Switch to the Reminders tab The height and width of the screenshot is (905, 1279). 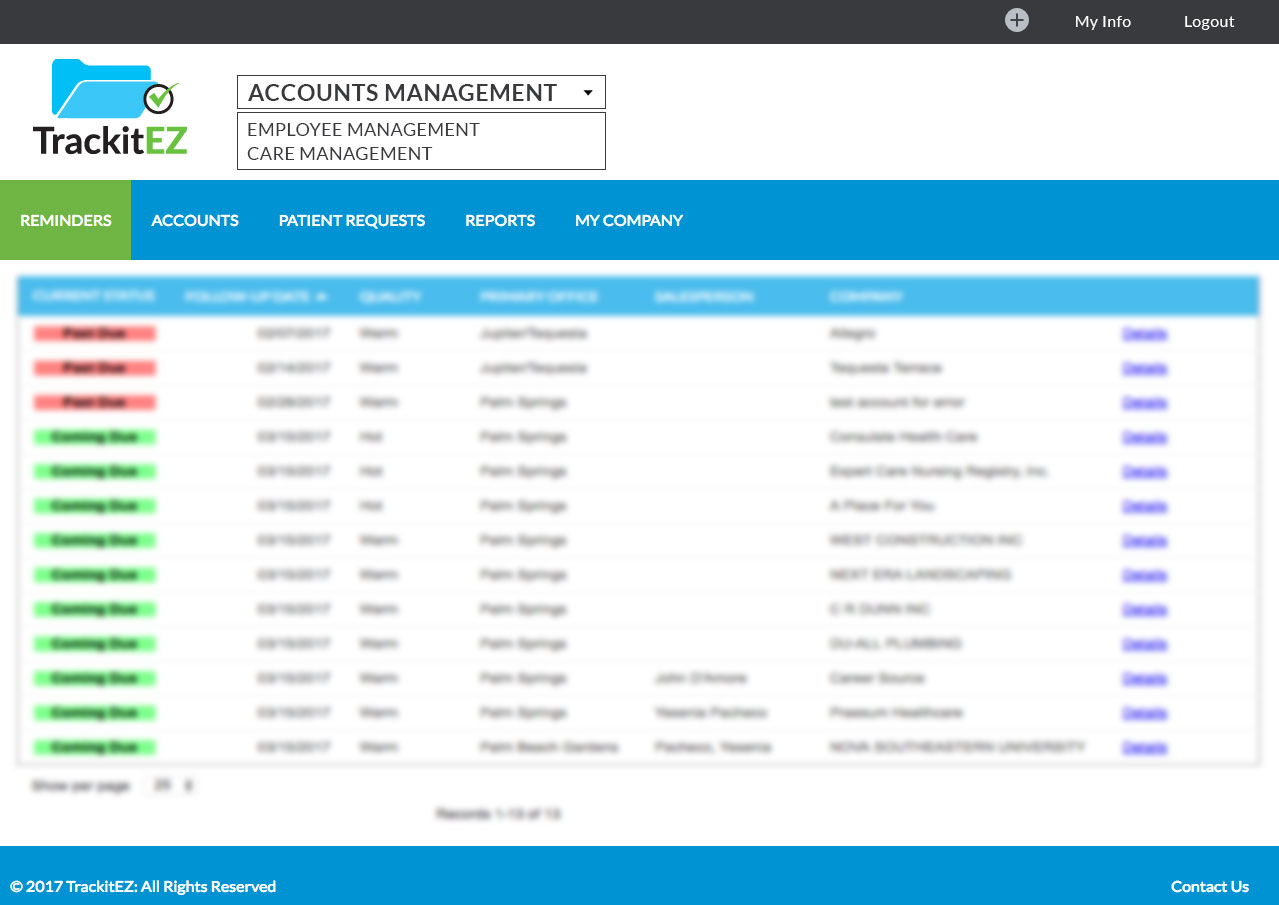[x=66, y=220]
